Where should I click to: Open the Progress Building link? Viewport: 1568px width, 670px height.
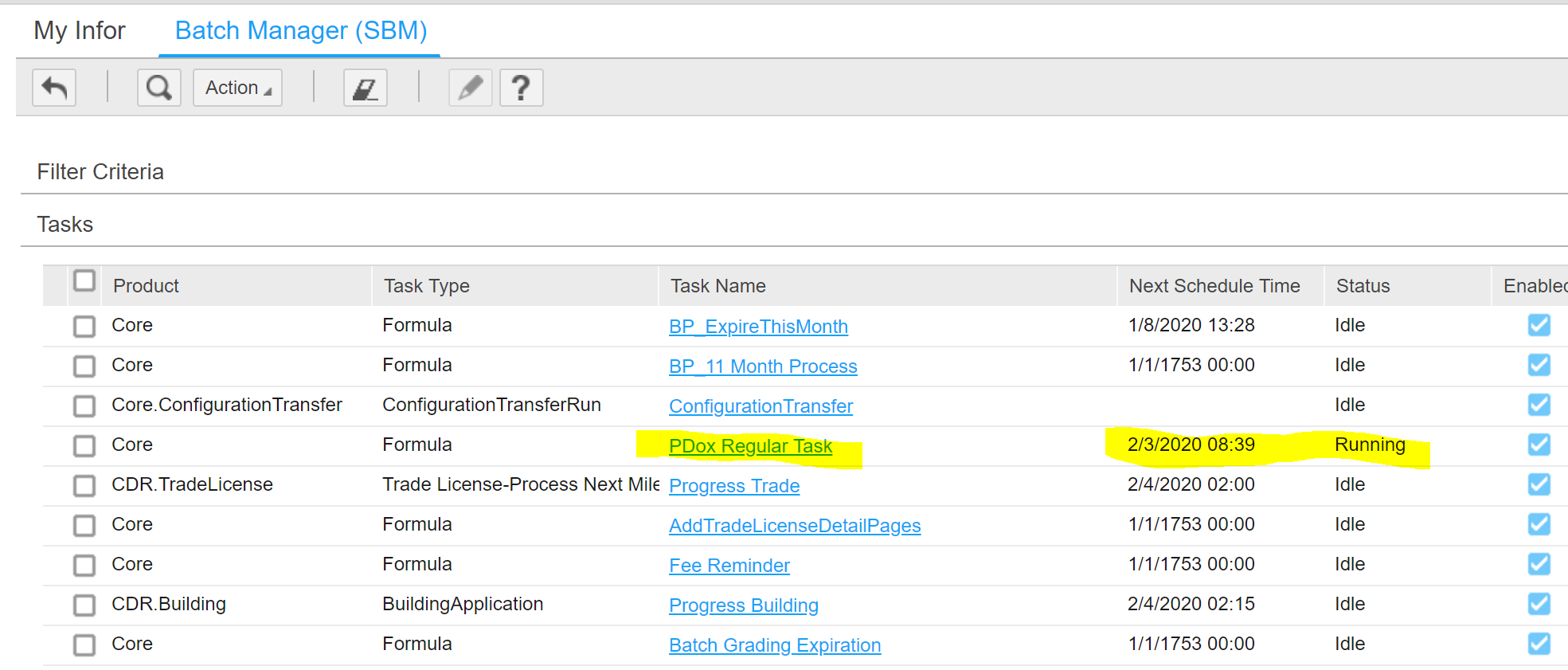point(744,605)
